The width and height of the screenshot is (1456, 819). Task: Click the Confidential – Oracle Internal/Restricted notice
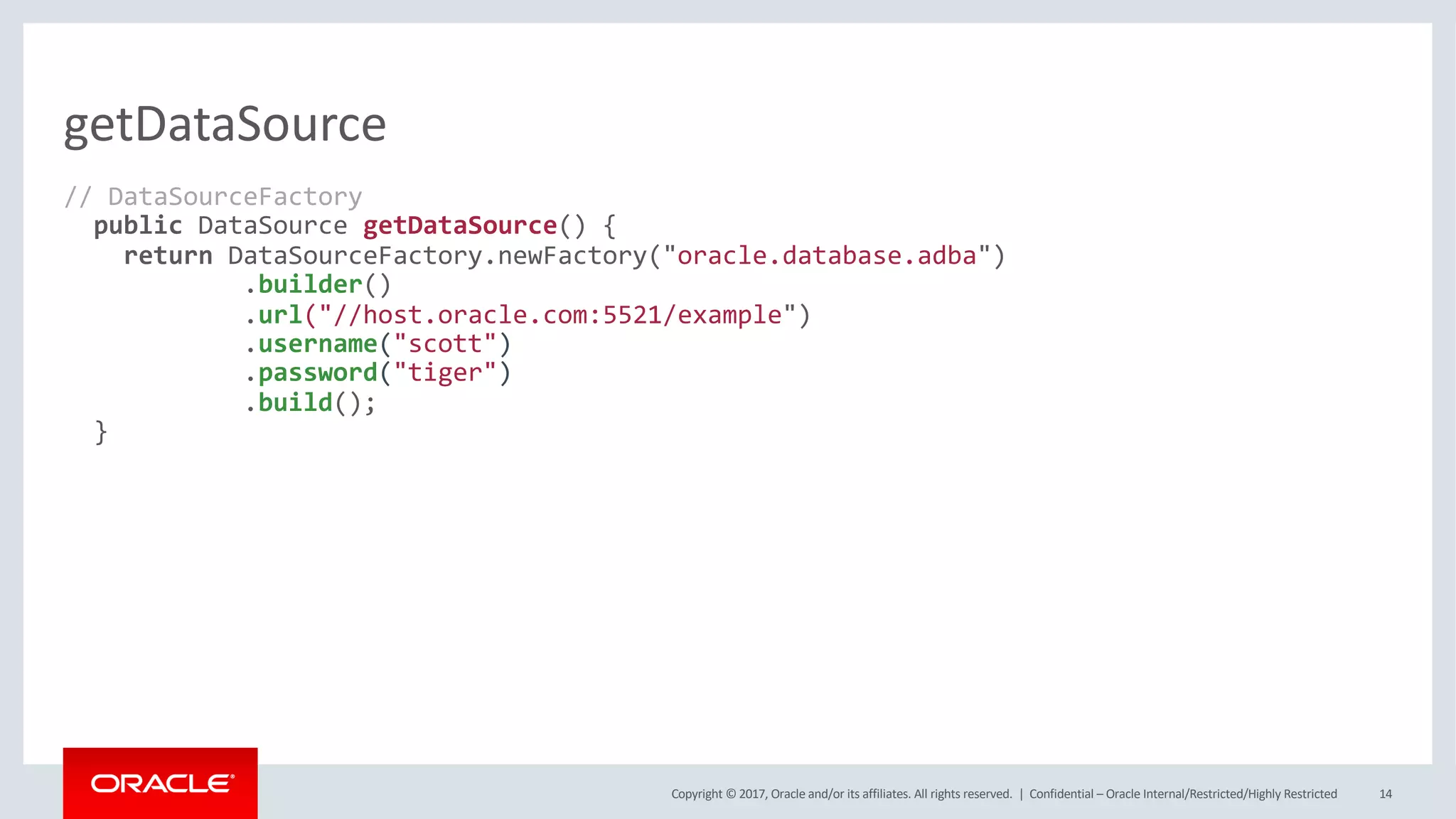1183,794
